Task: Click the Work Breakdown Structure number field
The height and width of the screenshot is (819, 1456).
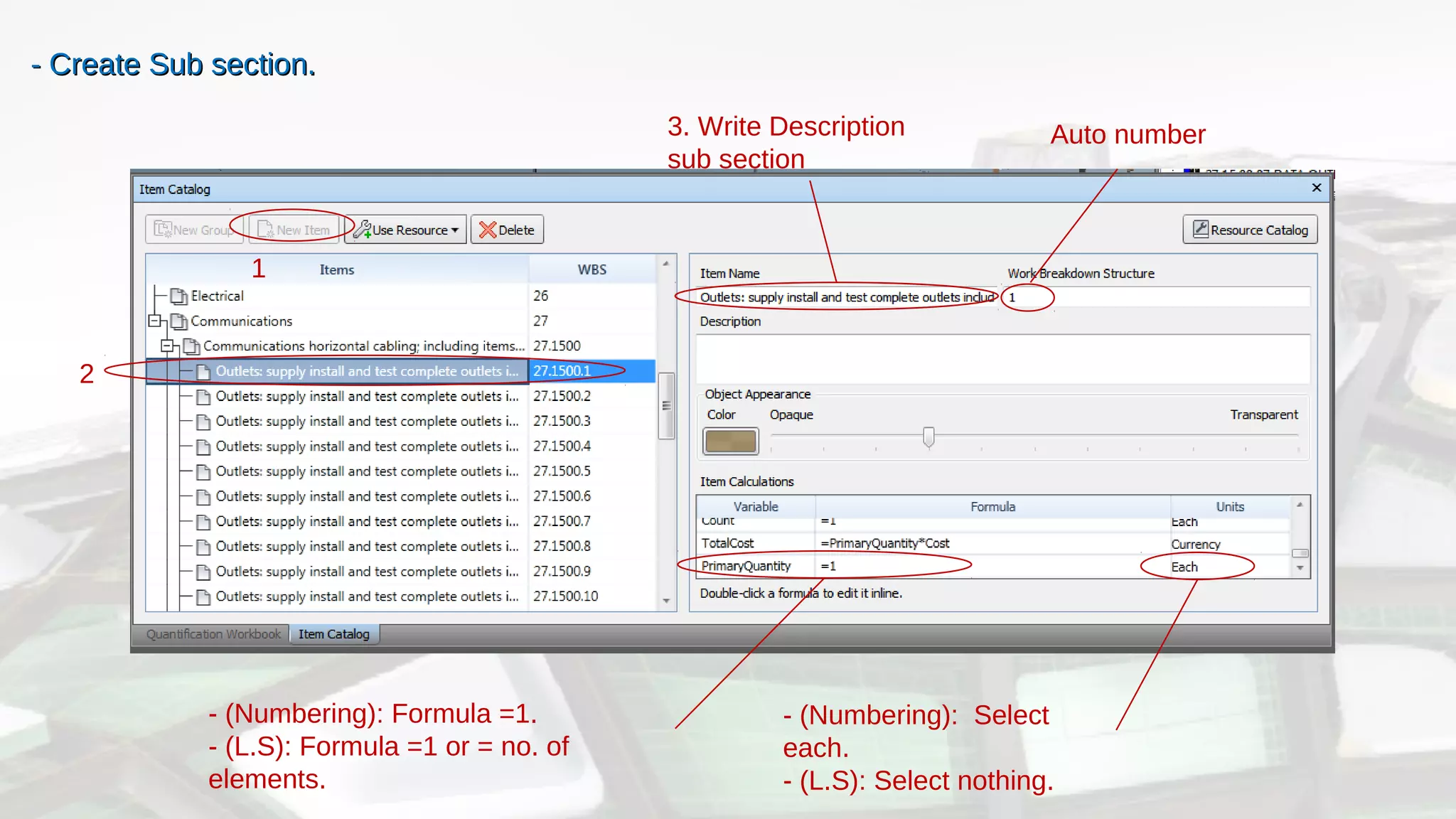Action: pyautogui.click(x=1155, y=297)
